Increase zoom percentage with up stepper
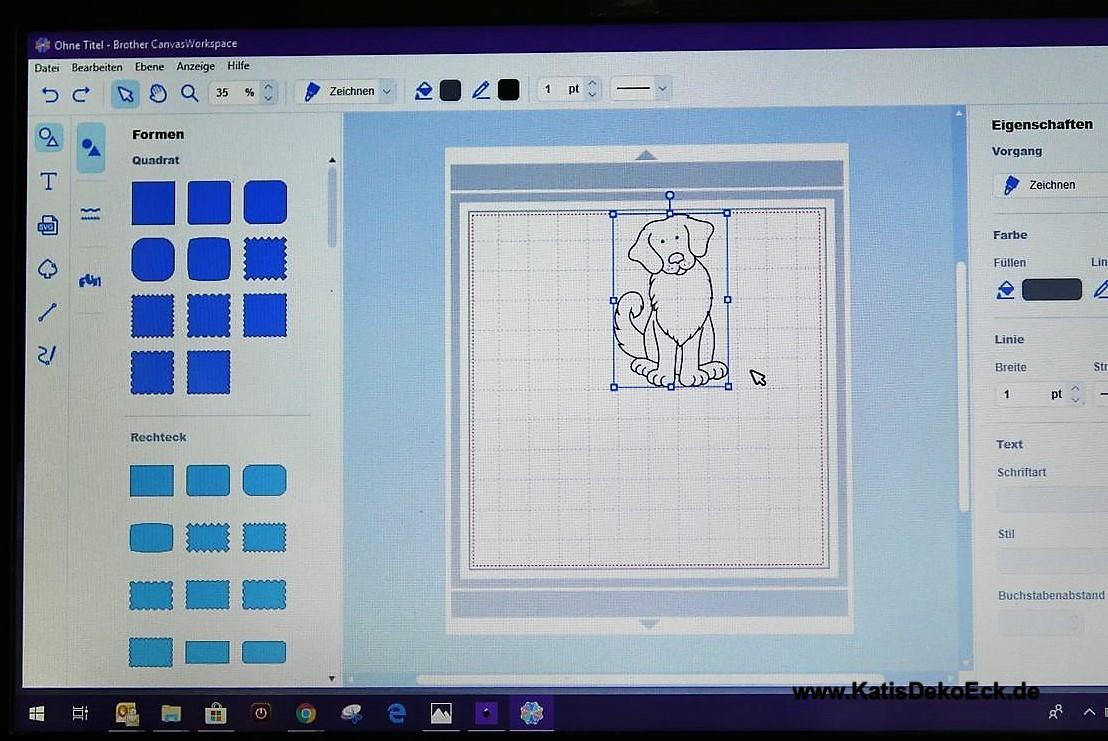Viewport: 1108px width, 741px height. (267, 86)
